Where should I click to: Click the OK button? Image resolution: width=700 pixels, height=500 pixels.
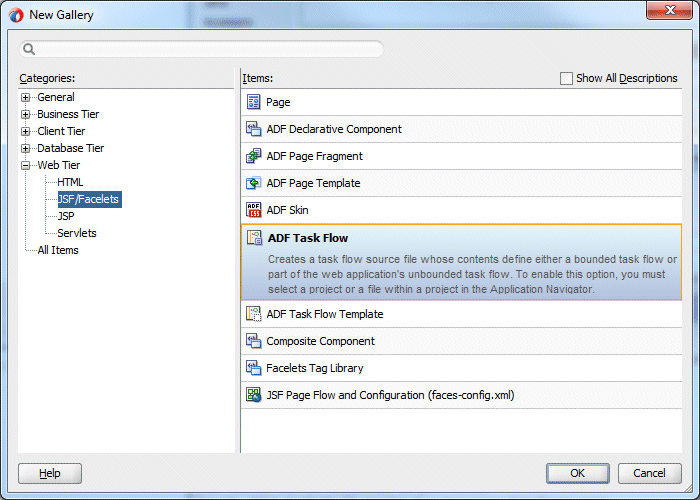(x=578, y=473)
